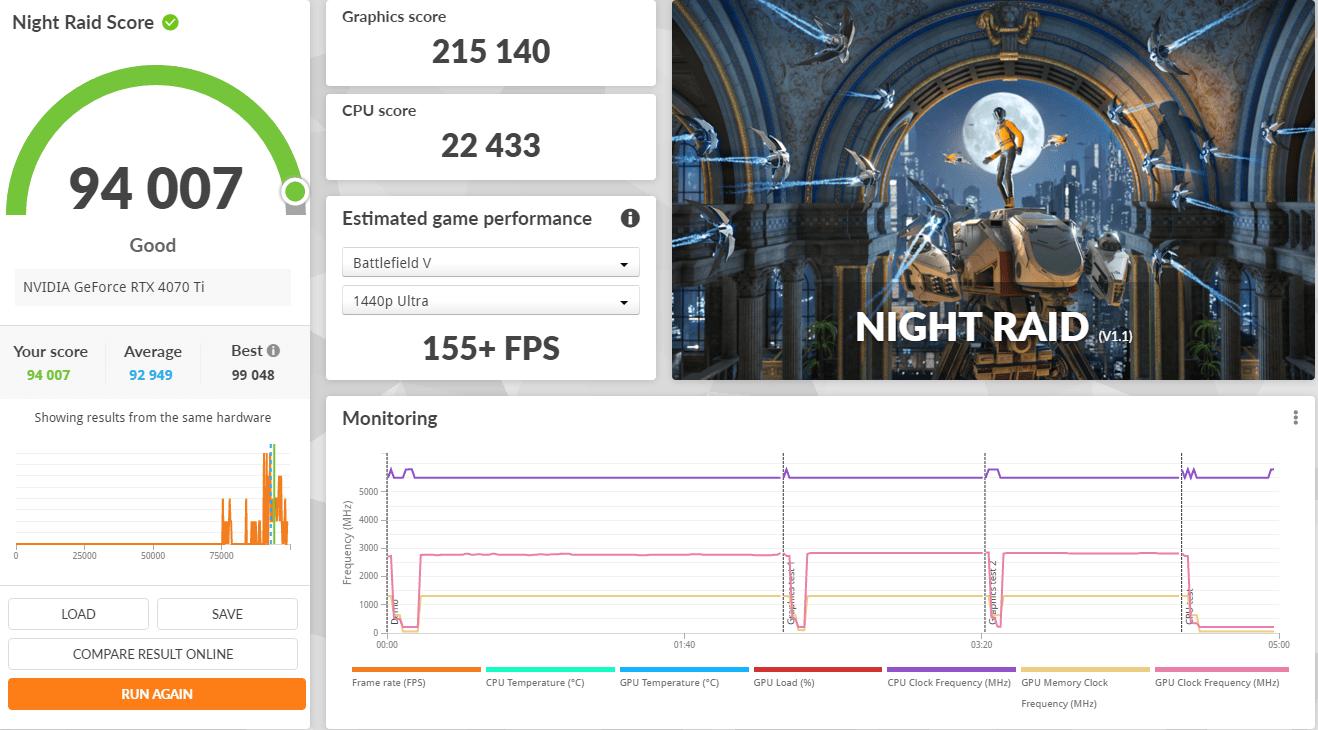Click the green score gauge marker
Image resolution: width=1318 pixels, height=730 pixels.
point(294,191)
